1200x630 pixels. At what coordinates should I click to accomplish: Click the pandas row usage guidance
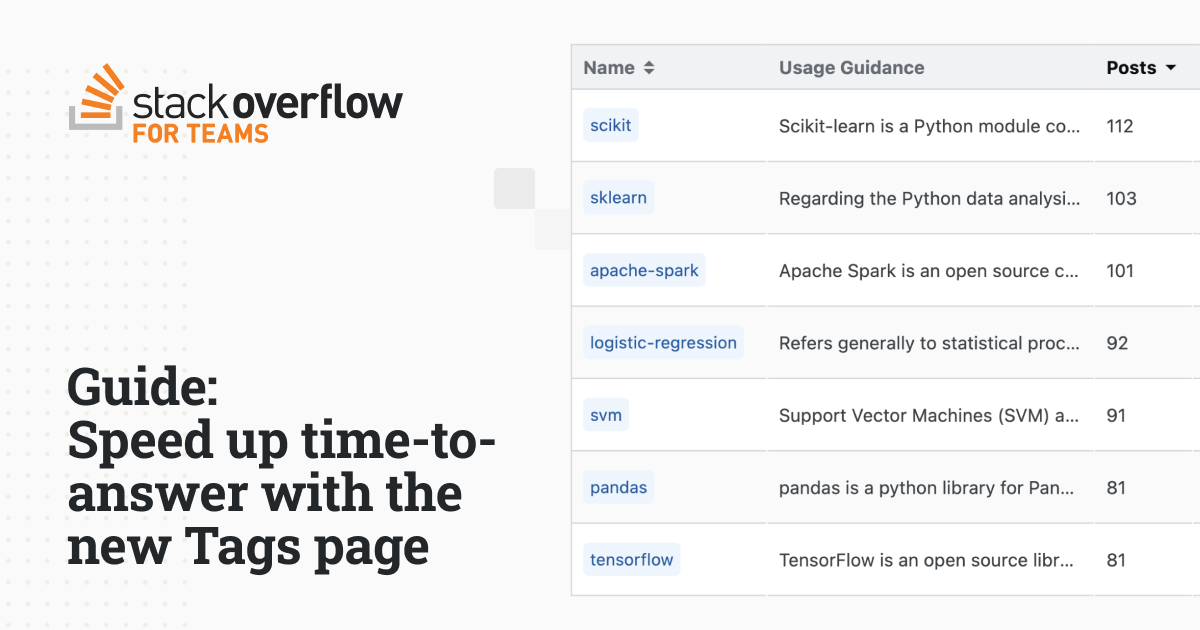click(x=929, y=487)
